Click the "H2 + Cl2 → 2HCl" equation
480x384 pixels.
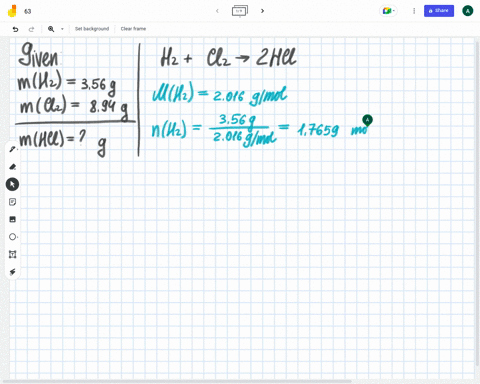pyautogui.click(x=228, y=57)
